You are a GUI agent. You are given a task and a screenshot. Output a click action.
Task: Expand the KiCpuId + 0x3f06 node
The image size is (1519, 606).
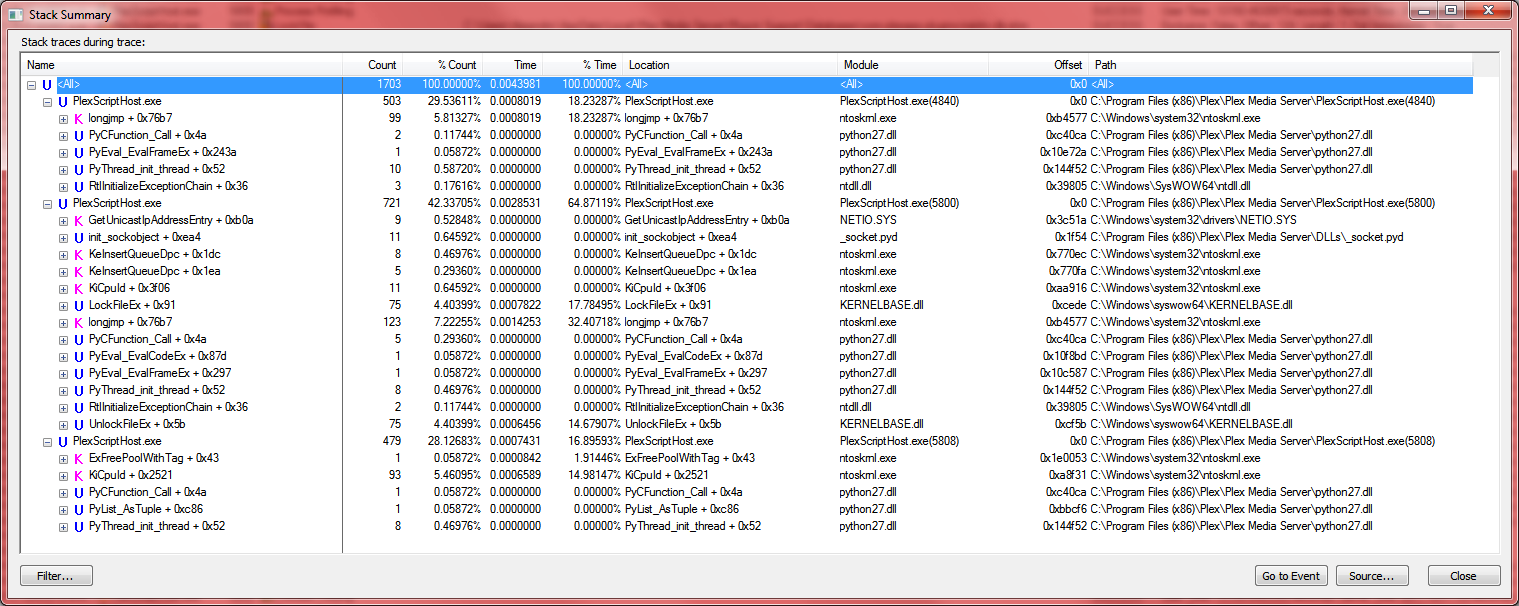tap(63, 288)
